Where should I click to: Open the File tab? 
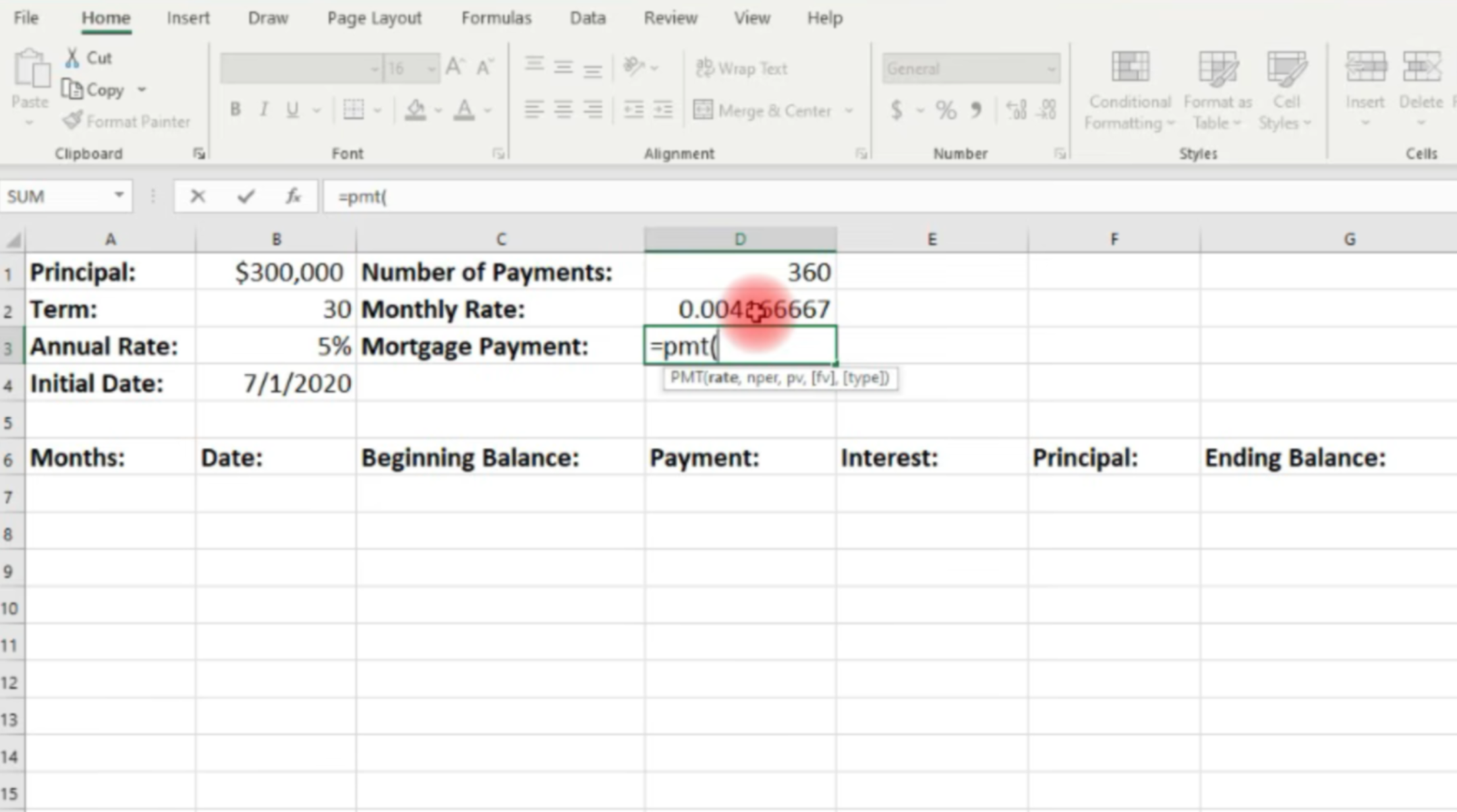[x=26, y=18]
